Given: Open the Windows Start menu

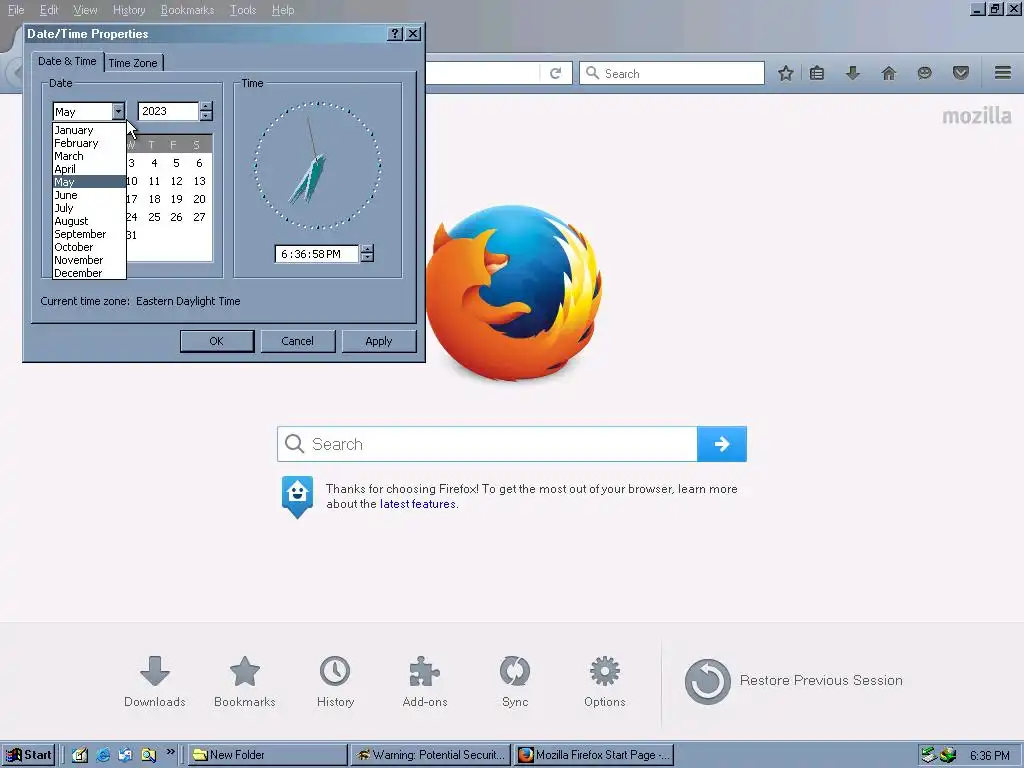Looking at the screenshot, I should (x=29, y=755).
